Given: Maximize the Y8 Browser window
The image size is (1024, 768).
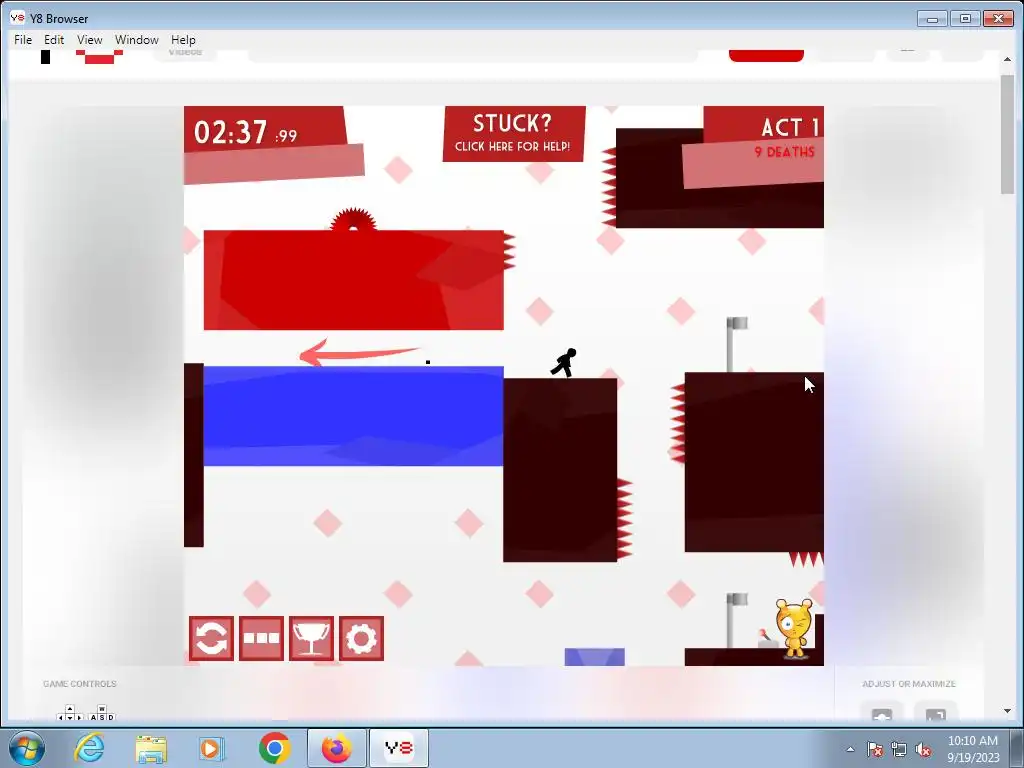Looking at the screenshot, I should [x=965, y=18].
